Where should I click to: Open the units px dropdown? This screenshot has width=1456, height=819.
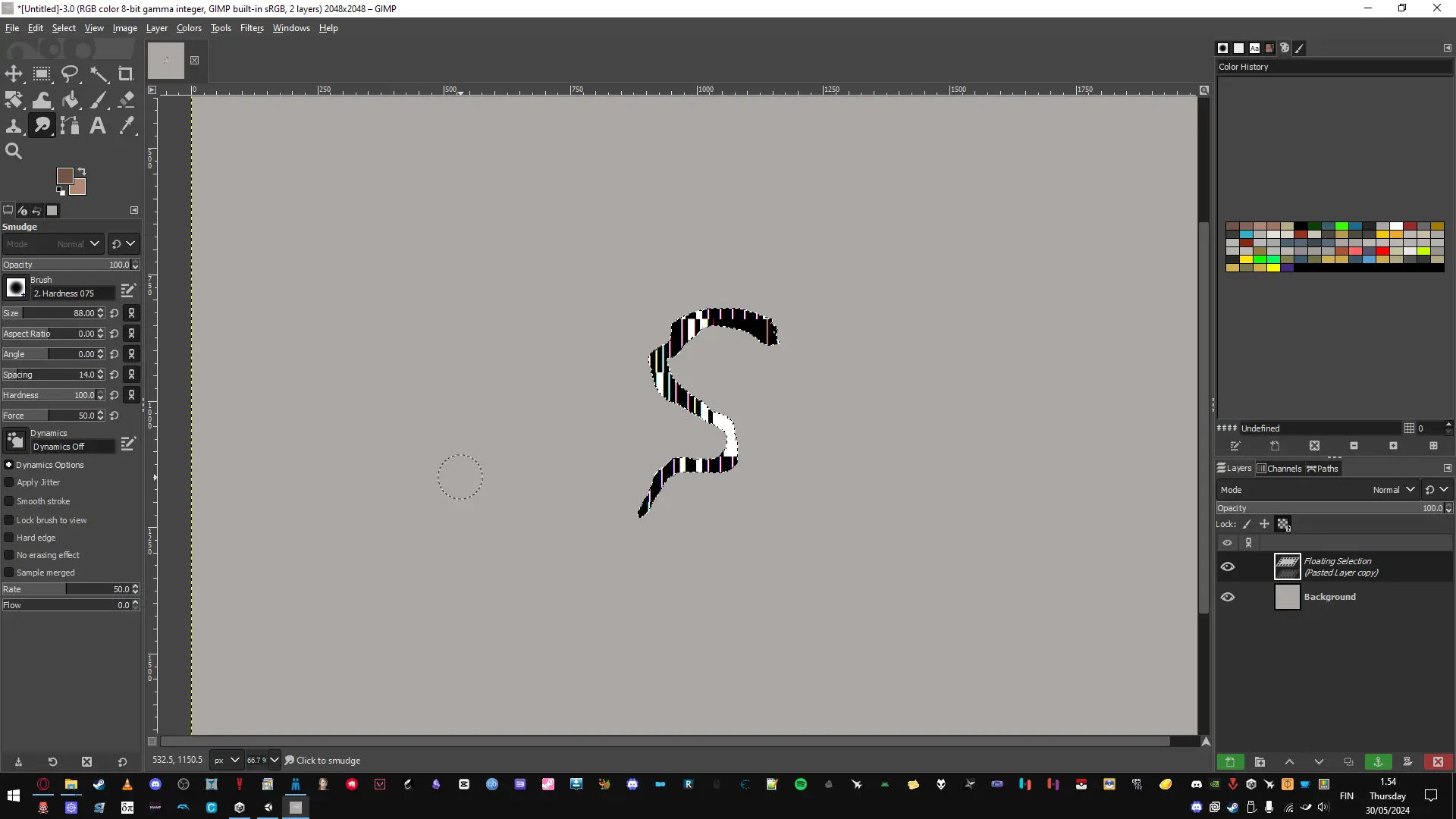coord(226,760)
